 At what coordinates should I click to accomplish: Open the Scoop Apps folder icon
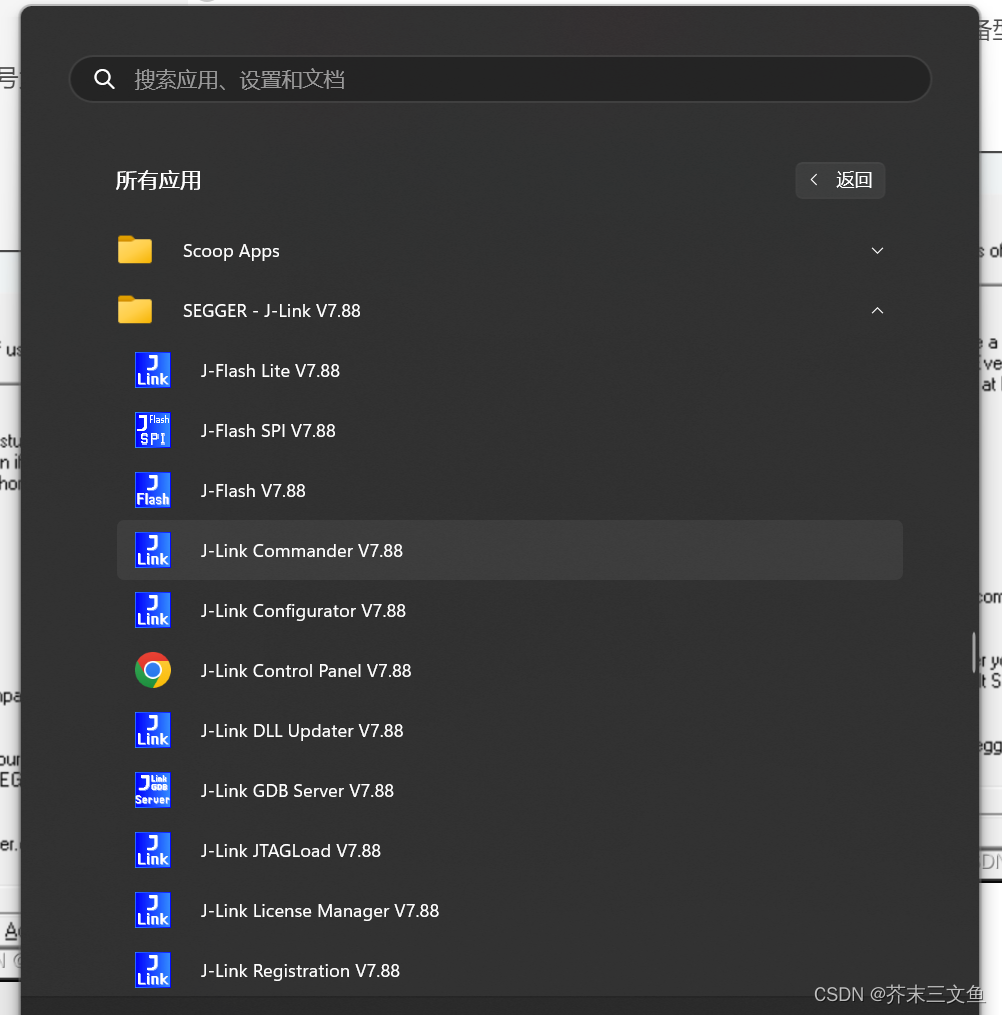135,250
